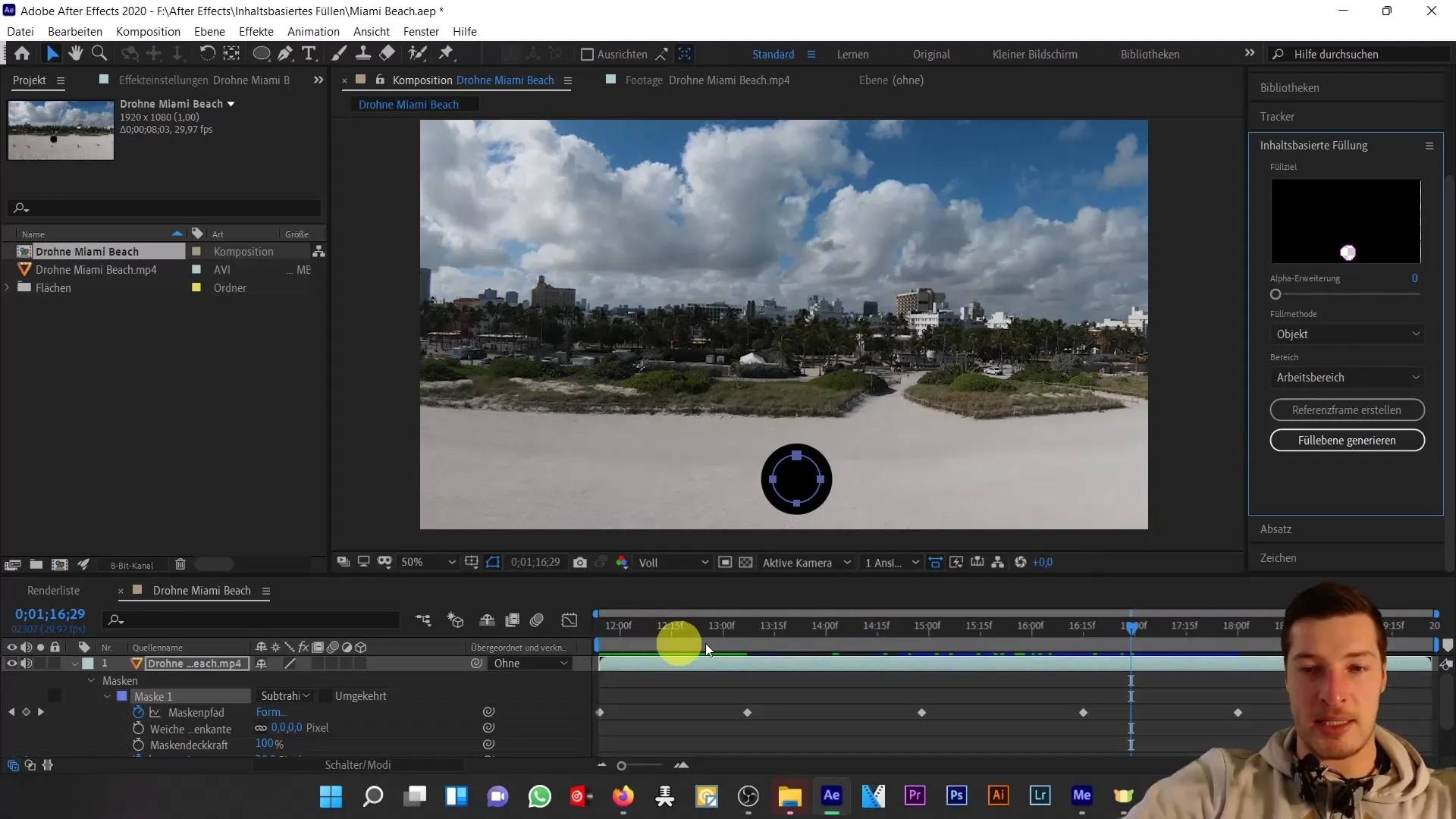Open the Animation menu
Image resolution: width=1456 pixels, height=819 pixels.
tap(313, 32)
